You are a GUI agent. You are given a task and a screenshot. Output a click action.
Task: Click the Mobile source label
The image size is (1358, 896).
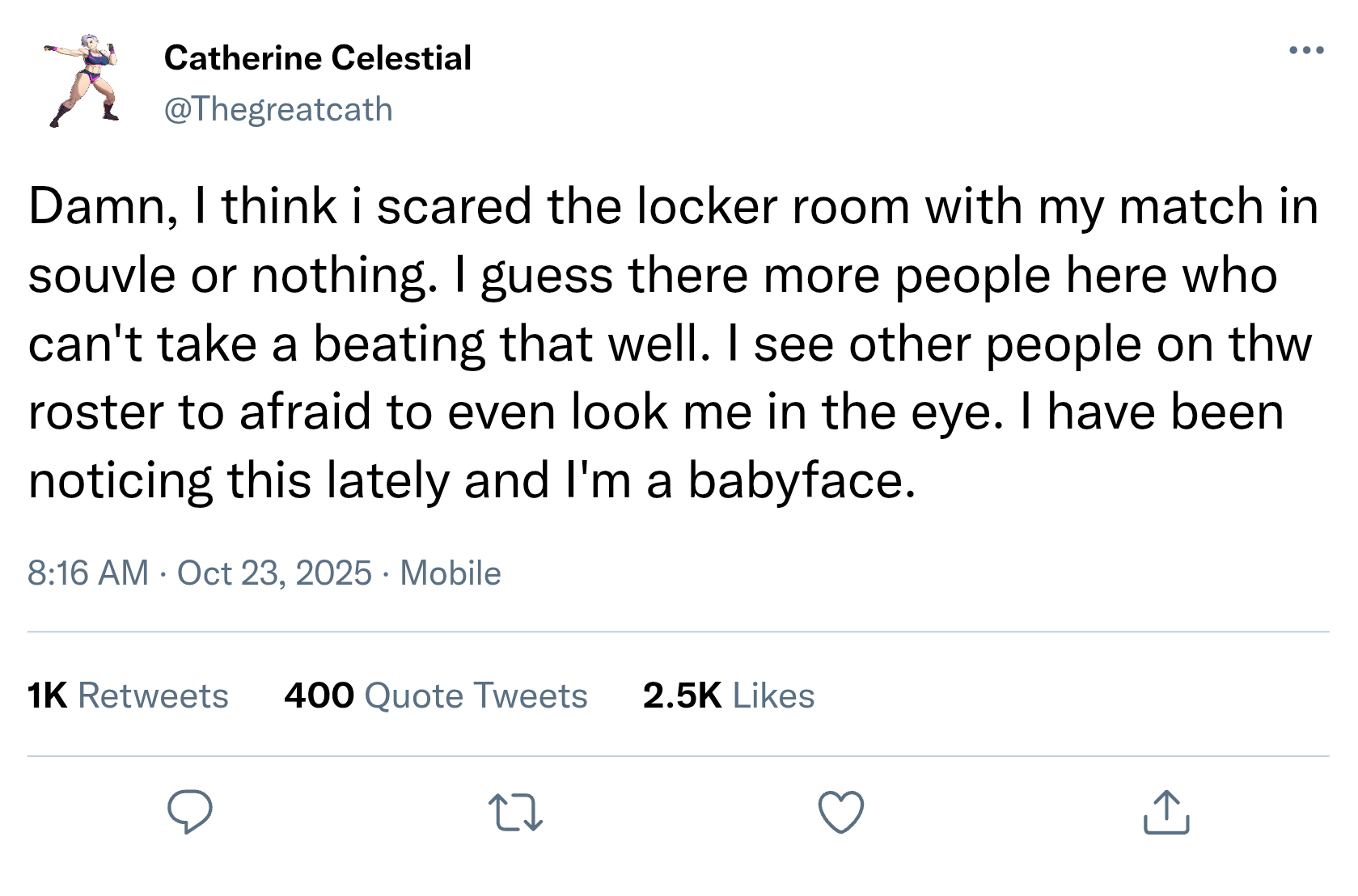coord(451,573)
